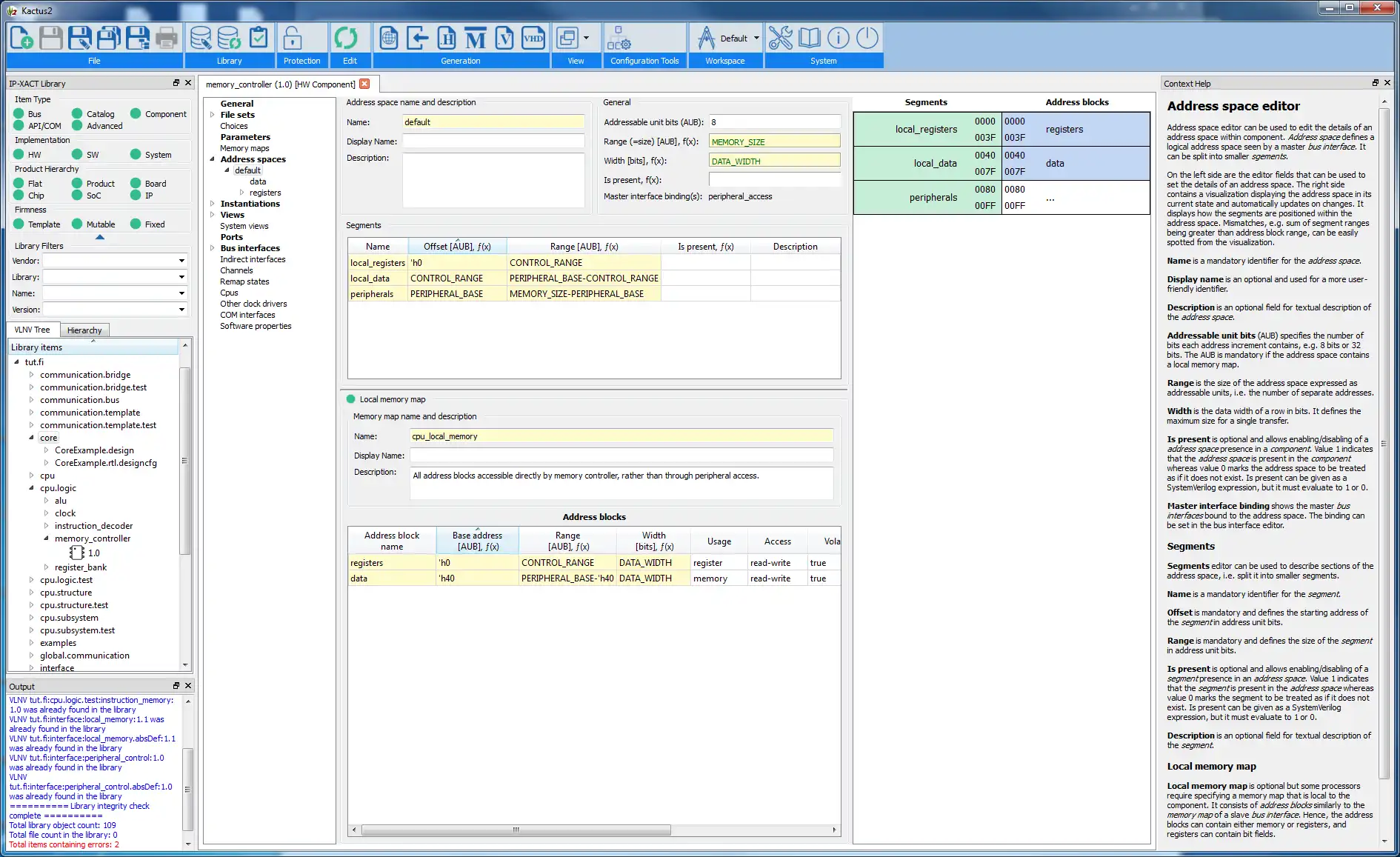Open the Vendor filter dropdown
The height and width of the screenshot is (857, 1400).
point(181,261)
